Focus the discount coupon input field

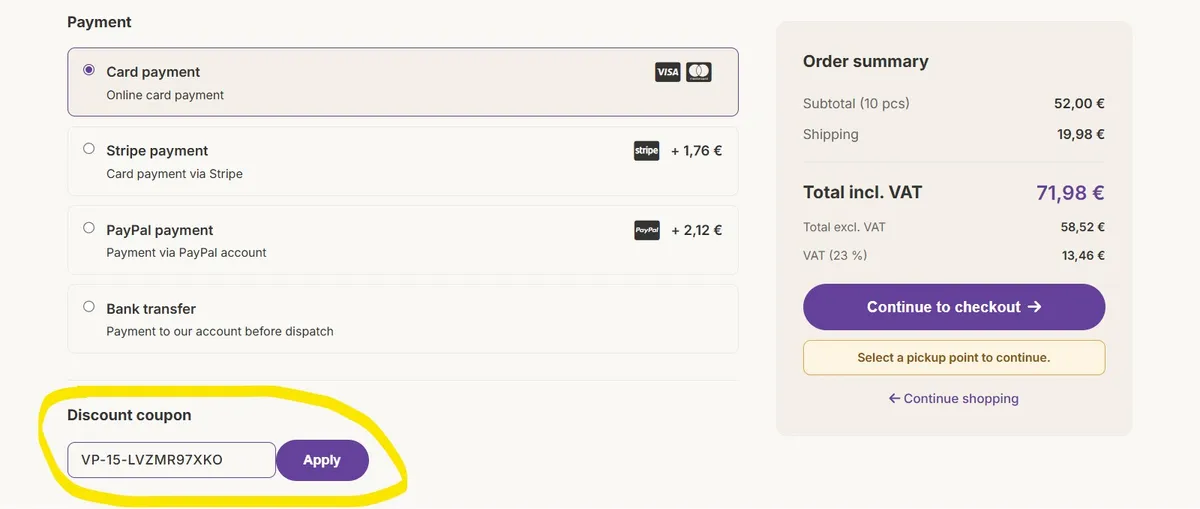click(x=171, y=460)
